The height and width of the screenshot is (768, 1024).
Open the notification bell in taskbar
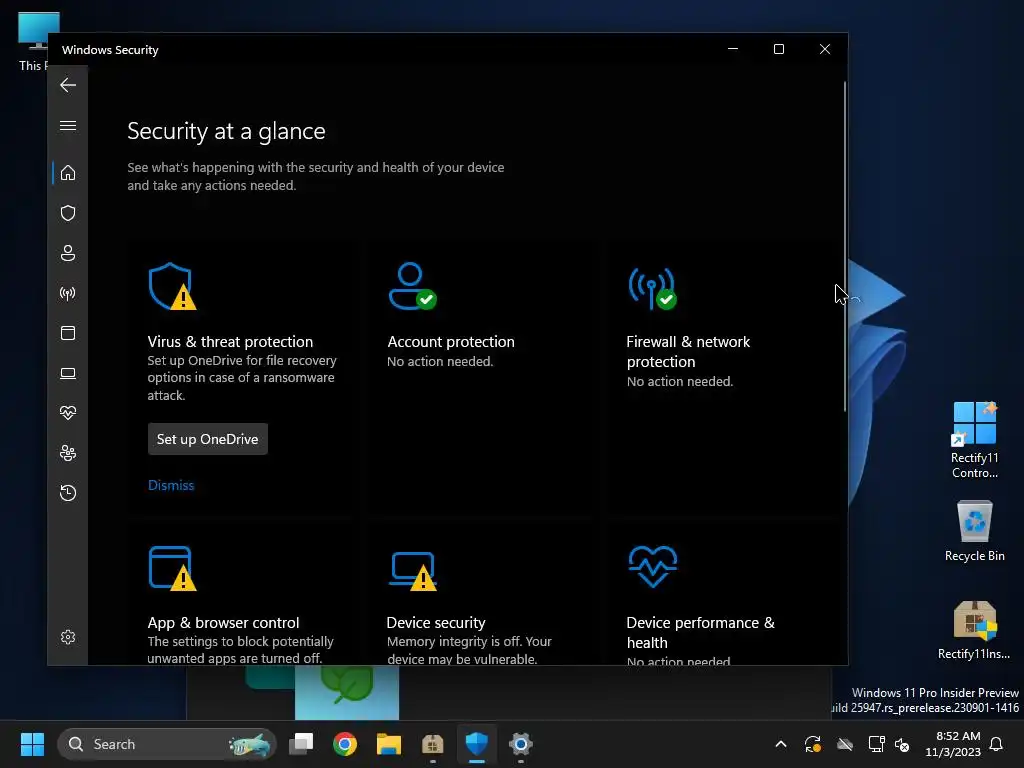coord(996,744)
